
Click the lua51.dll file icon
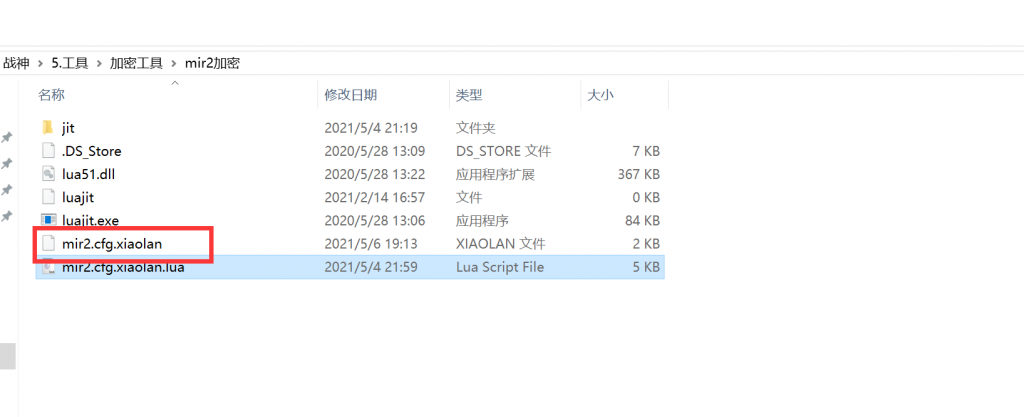[47, 174]
